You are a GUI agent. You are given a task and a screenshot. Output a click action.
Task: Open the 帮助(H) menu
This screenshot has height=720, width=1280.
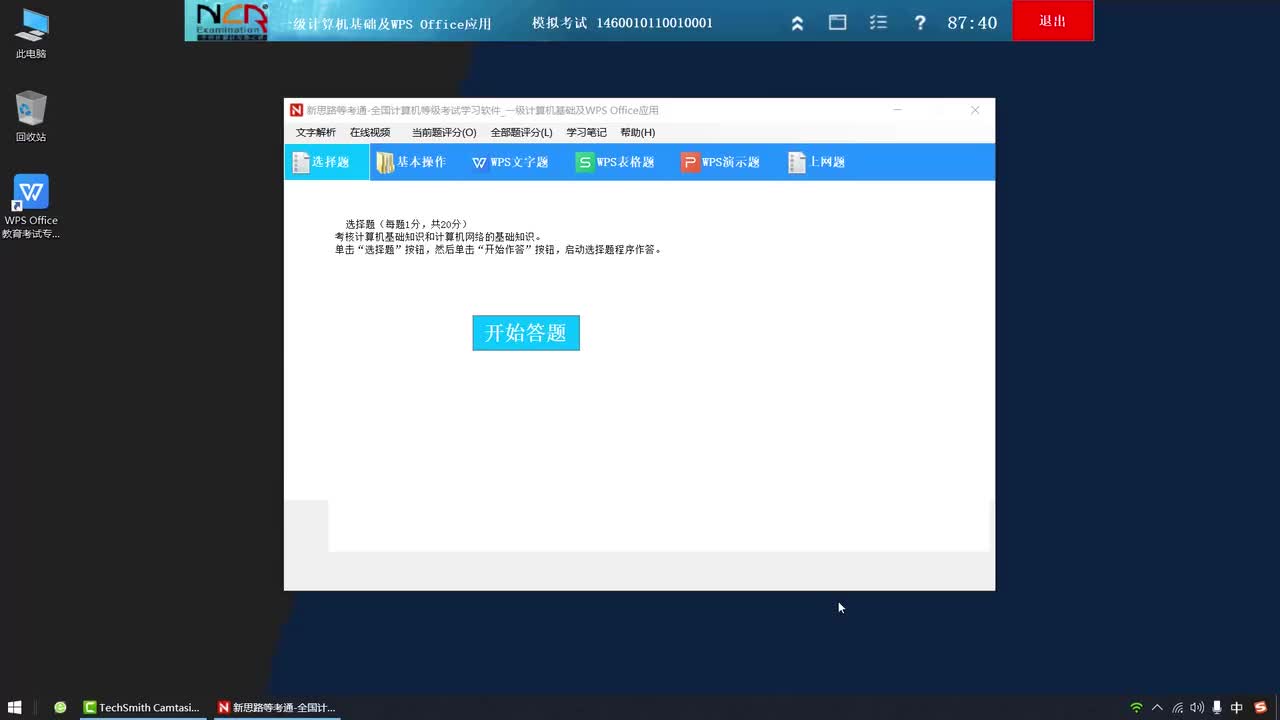coord(638,132)
